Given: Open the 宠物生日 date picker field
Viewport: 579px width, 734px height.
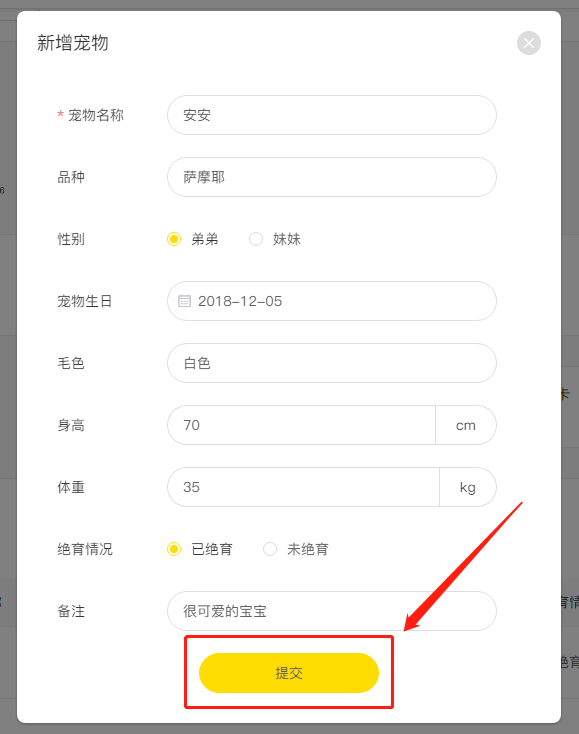Looking at the screenshot, I should [x=332, y=301].
